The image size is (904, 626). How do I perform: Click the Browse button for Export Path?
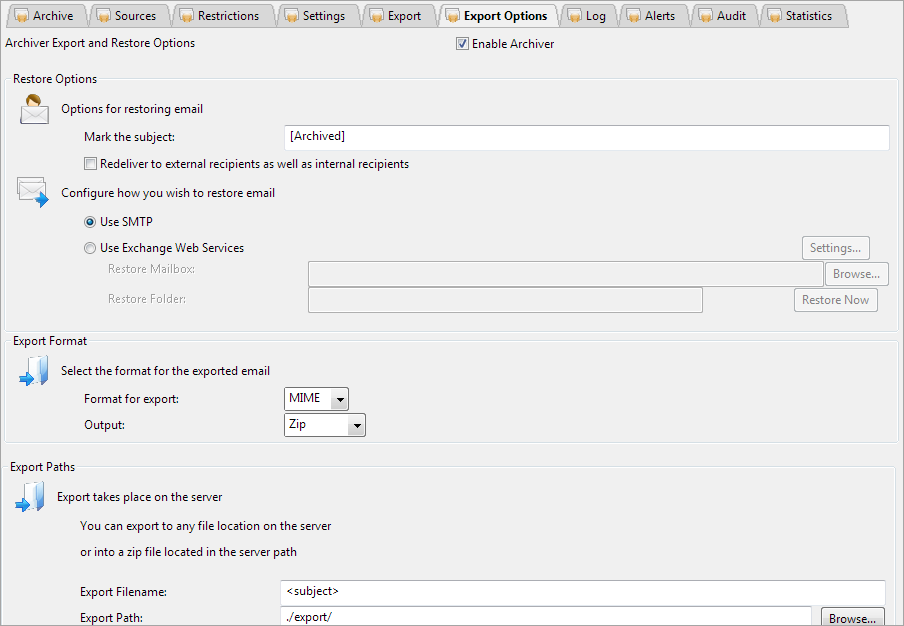852,618
